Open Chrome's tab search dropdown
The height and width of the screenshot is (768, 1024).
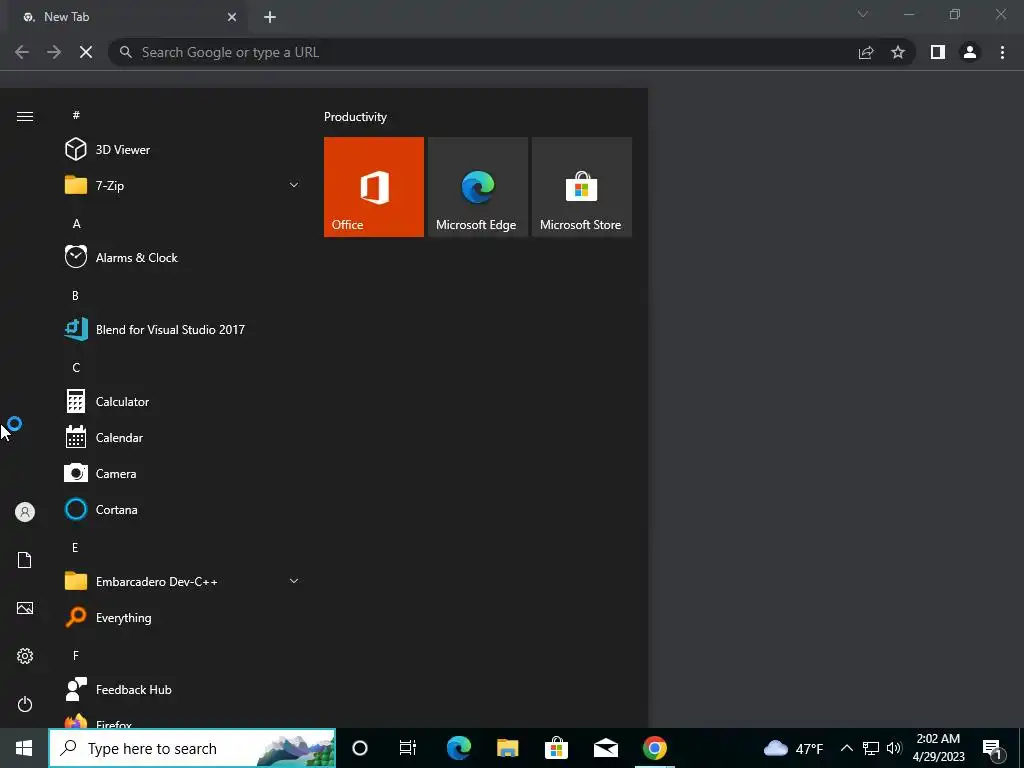(x=863, y=14)
